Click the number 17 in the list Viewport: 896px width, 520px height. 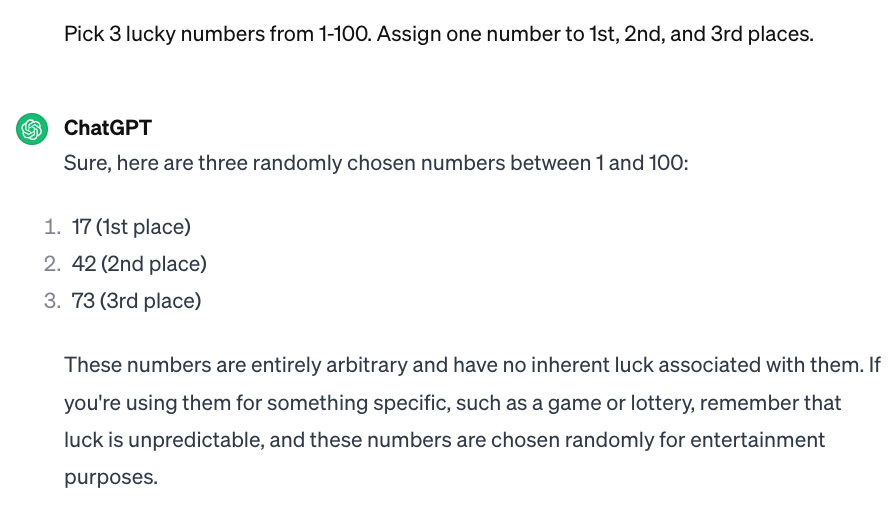81,227
